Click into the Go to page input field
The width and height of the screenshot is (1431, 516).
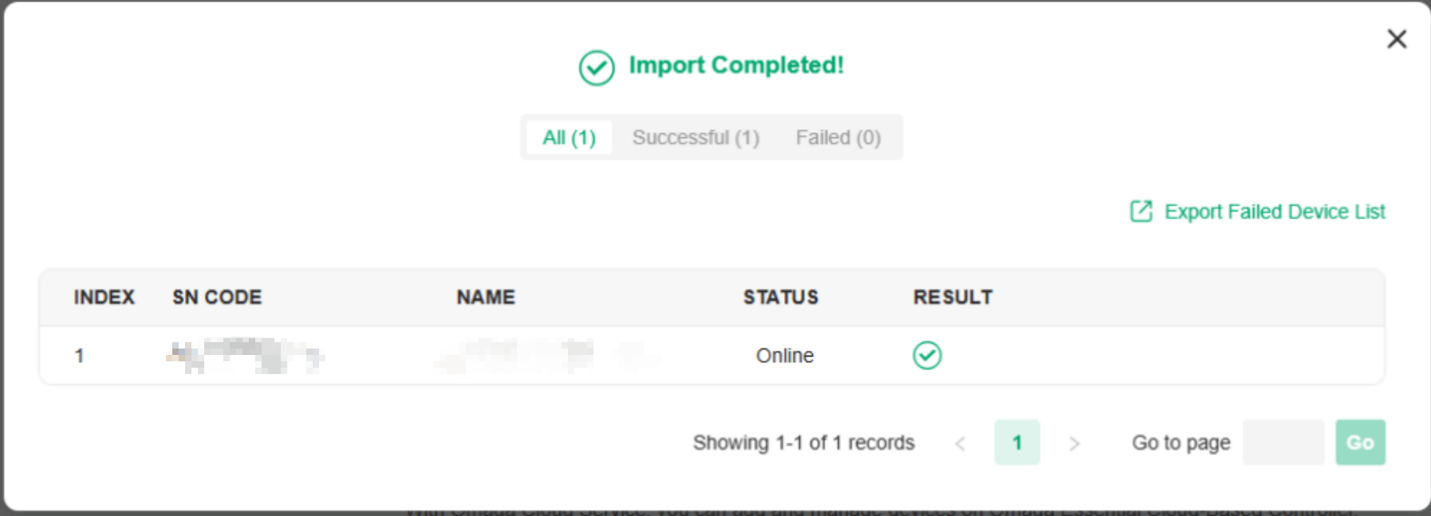click(x=1282, y=442)
